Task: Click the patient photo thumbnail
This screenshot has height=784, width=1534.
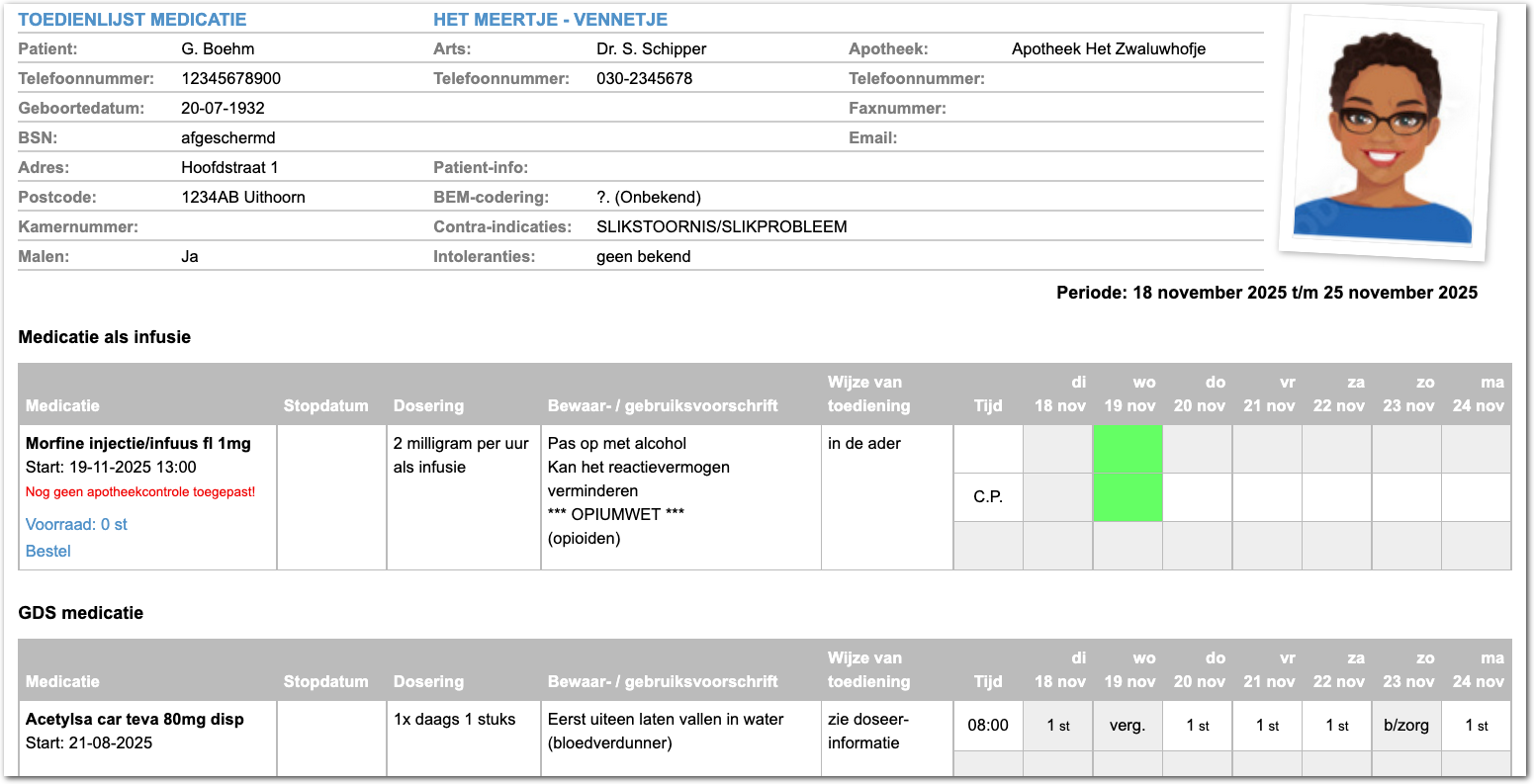Action: pos(1387,135)
